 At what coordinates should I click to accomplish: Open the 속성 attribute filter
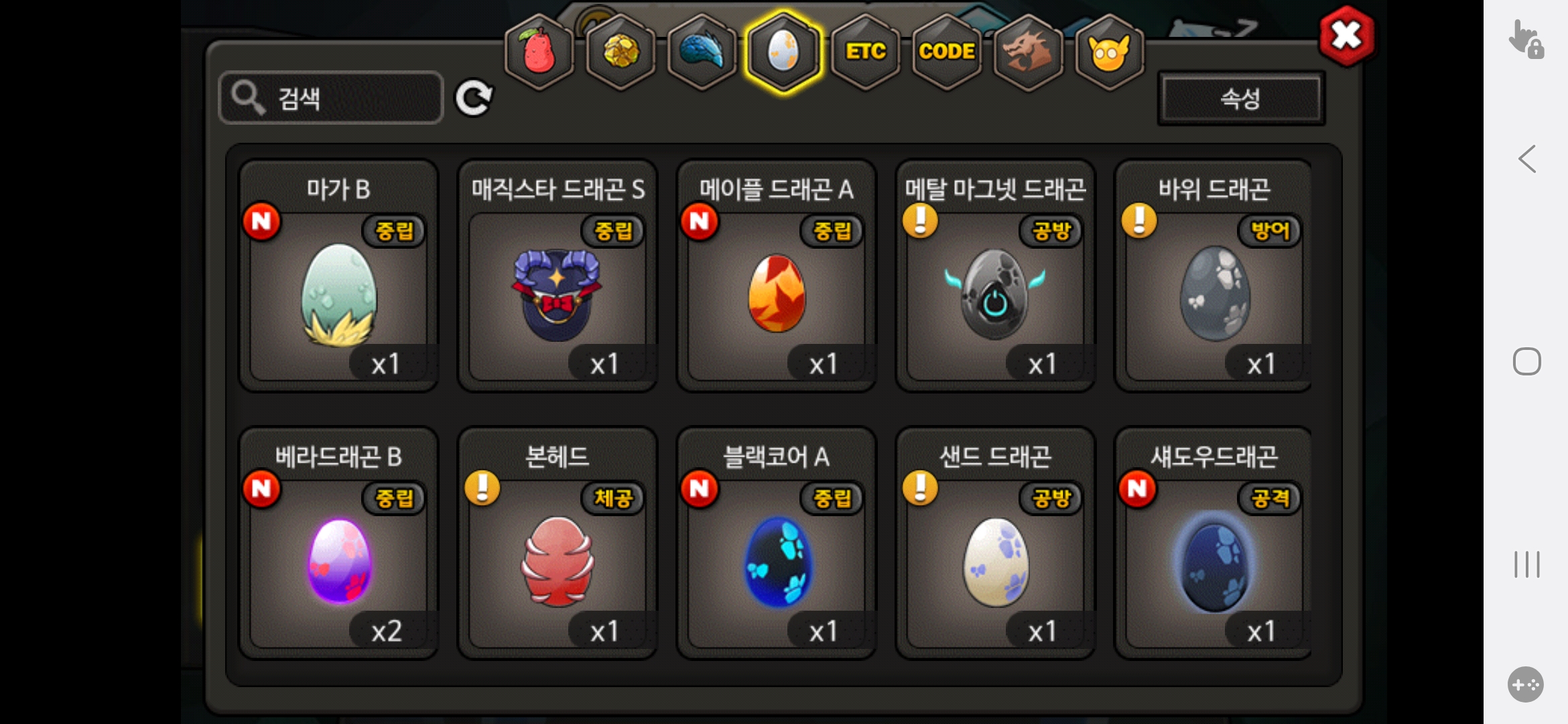coord(1241,99)
